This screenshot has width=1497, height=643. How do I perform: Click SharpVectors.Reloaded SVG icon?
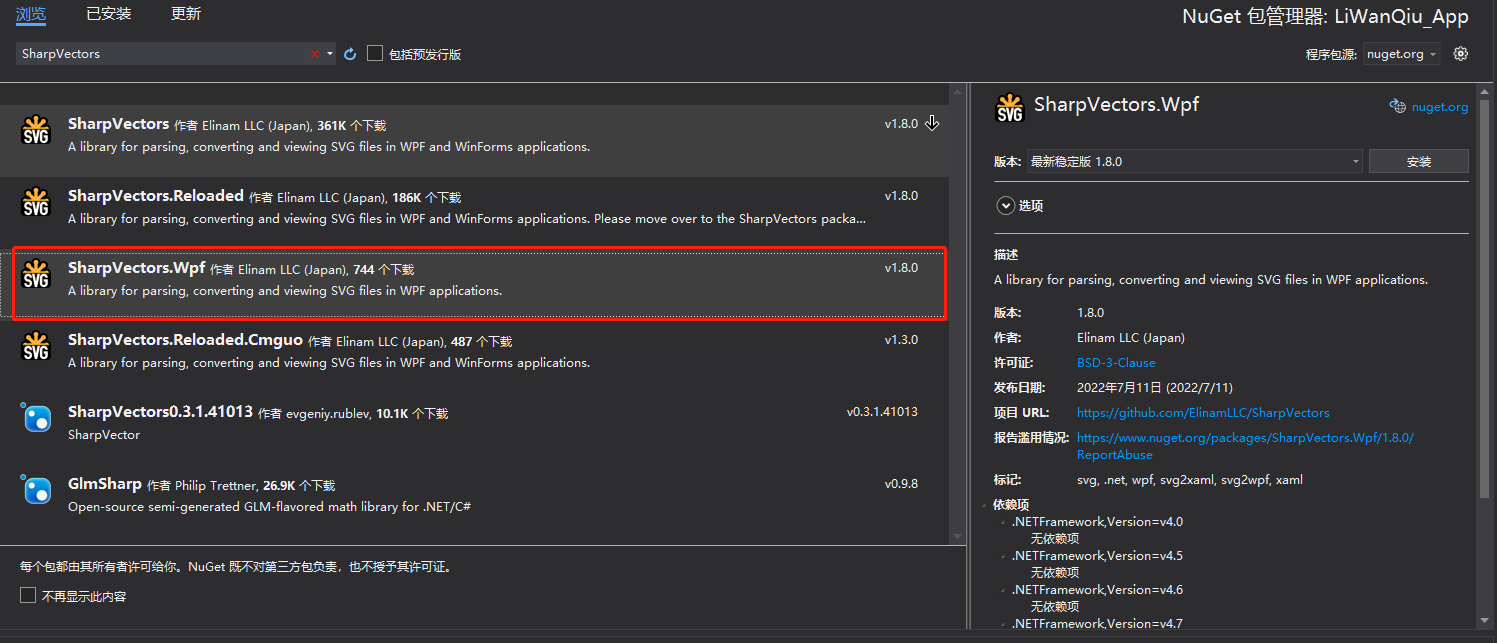click(x=36, y=202)
